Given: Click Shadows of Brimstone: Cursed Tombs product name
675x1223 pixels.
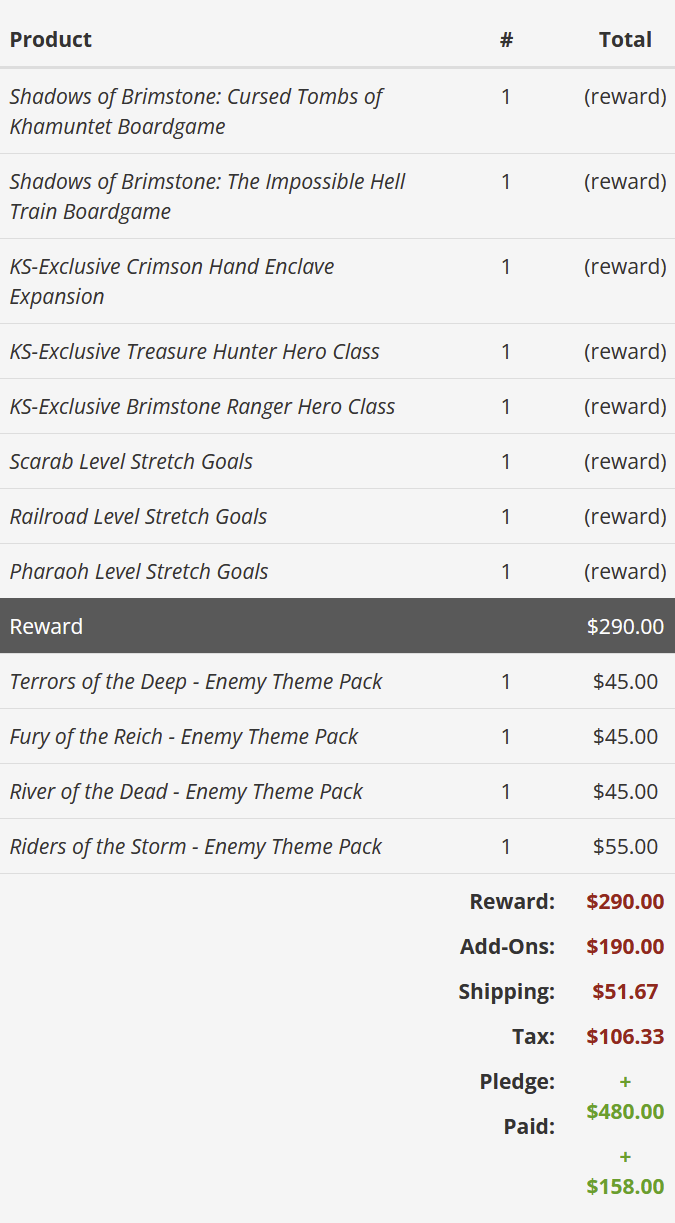Looking at the screenshot, I should 196,111.
